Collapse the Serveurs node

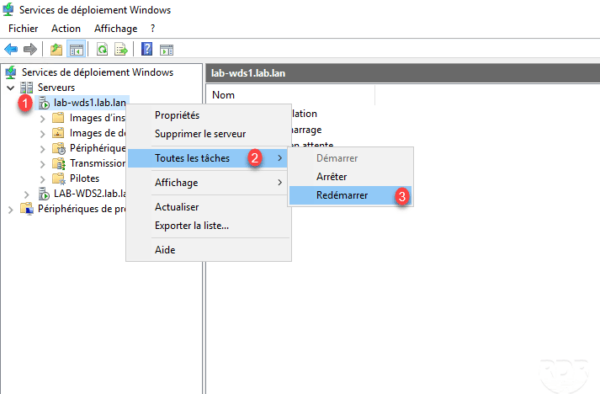(x=11, y=88)
